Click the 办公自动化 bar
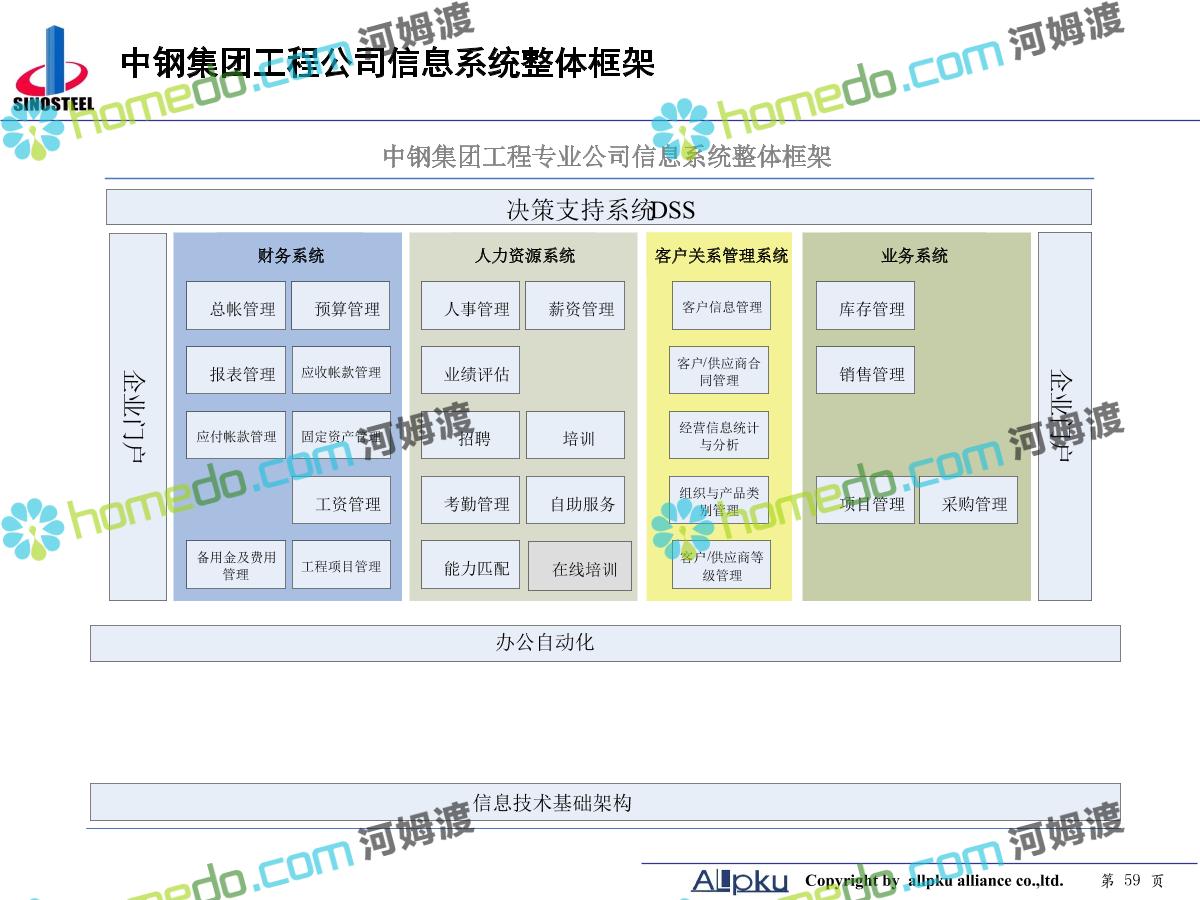 click(x=605, y=643)
